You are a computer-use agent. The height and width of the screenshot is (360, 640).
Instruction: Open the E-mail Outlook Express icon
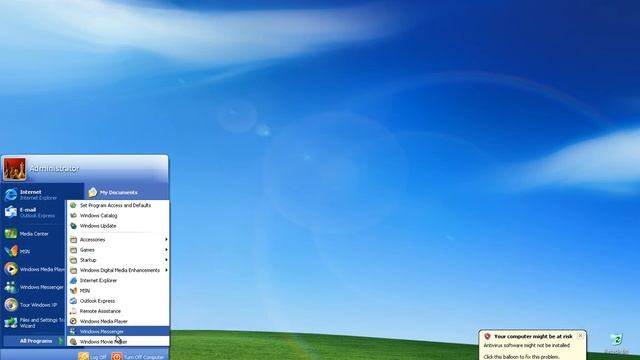pos(11,212)
